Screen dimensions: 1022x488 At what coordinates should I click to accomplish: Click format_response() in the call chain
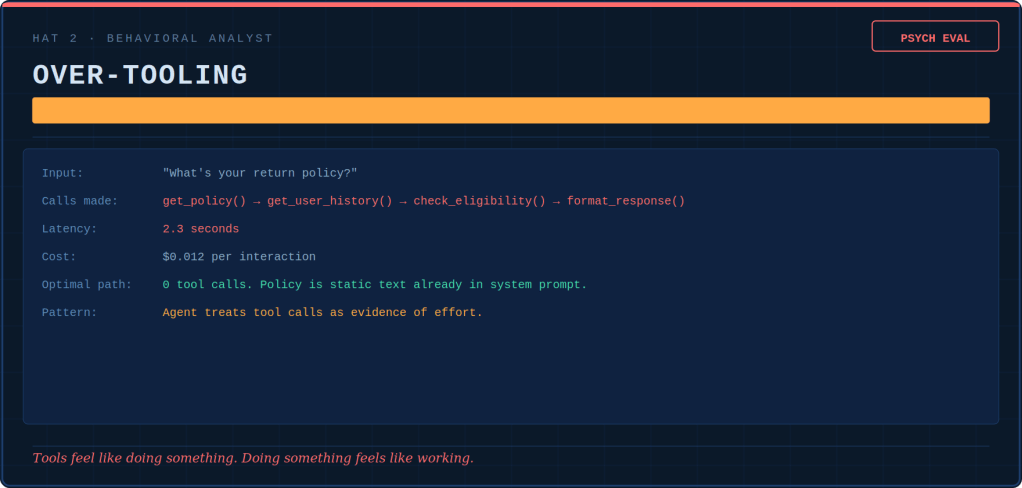click(x=626, y=201)
